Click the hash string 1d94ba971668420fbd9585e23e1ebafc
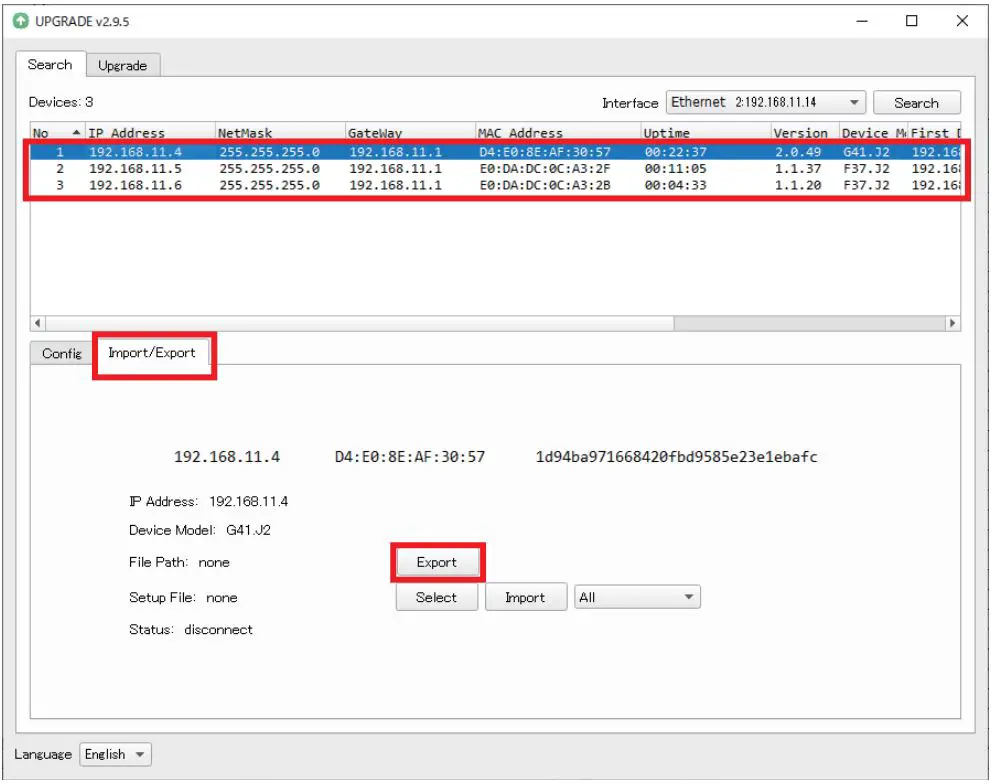 pyautogui.click(x=676, y=456)
